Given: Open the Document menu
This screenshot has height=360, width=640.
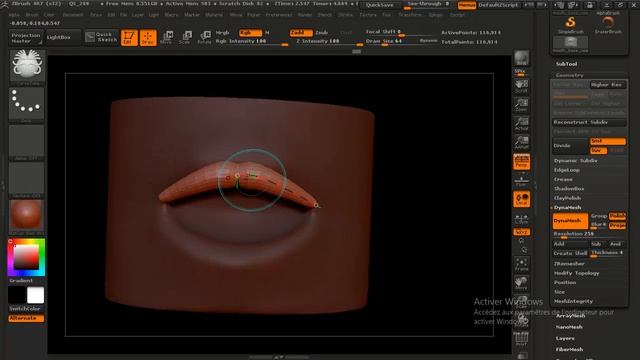Looking at the screenshot, I should click(73, 15).
